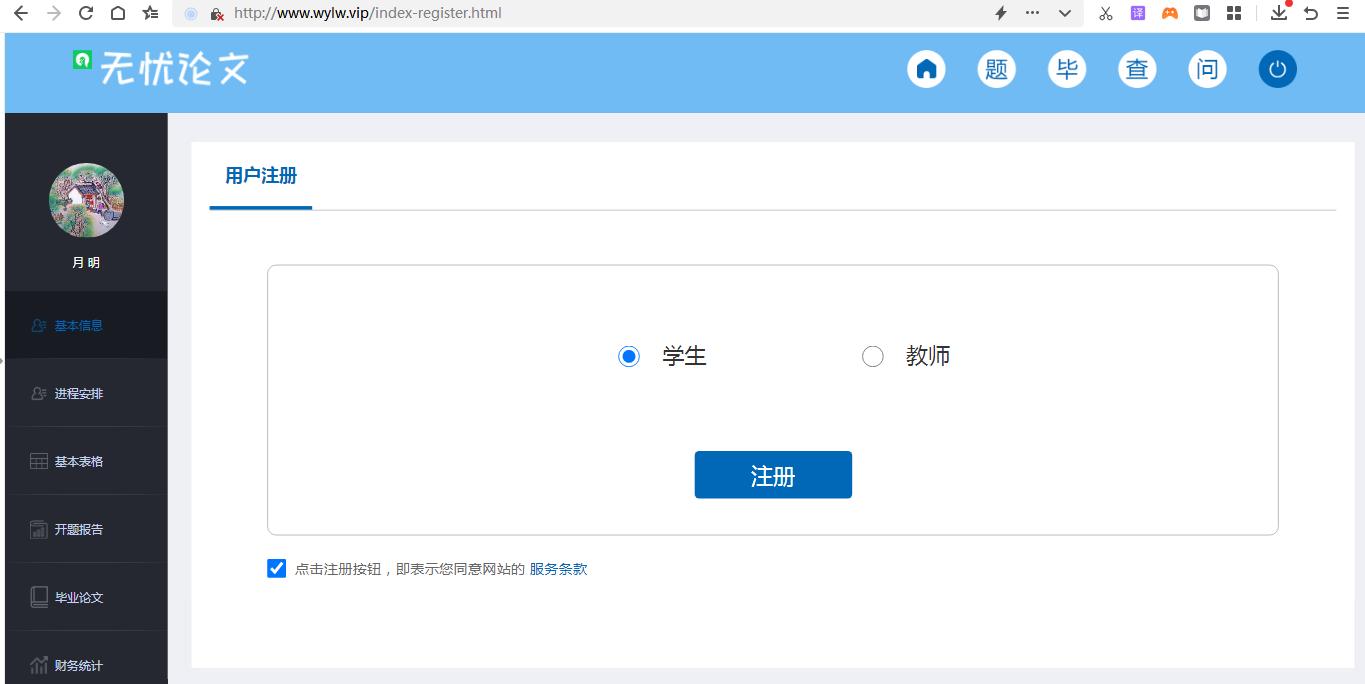Screen dimensions: 1365x684
Task: Open the 服务条款 terms link
Action: [x=557, y=568]
